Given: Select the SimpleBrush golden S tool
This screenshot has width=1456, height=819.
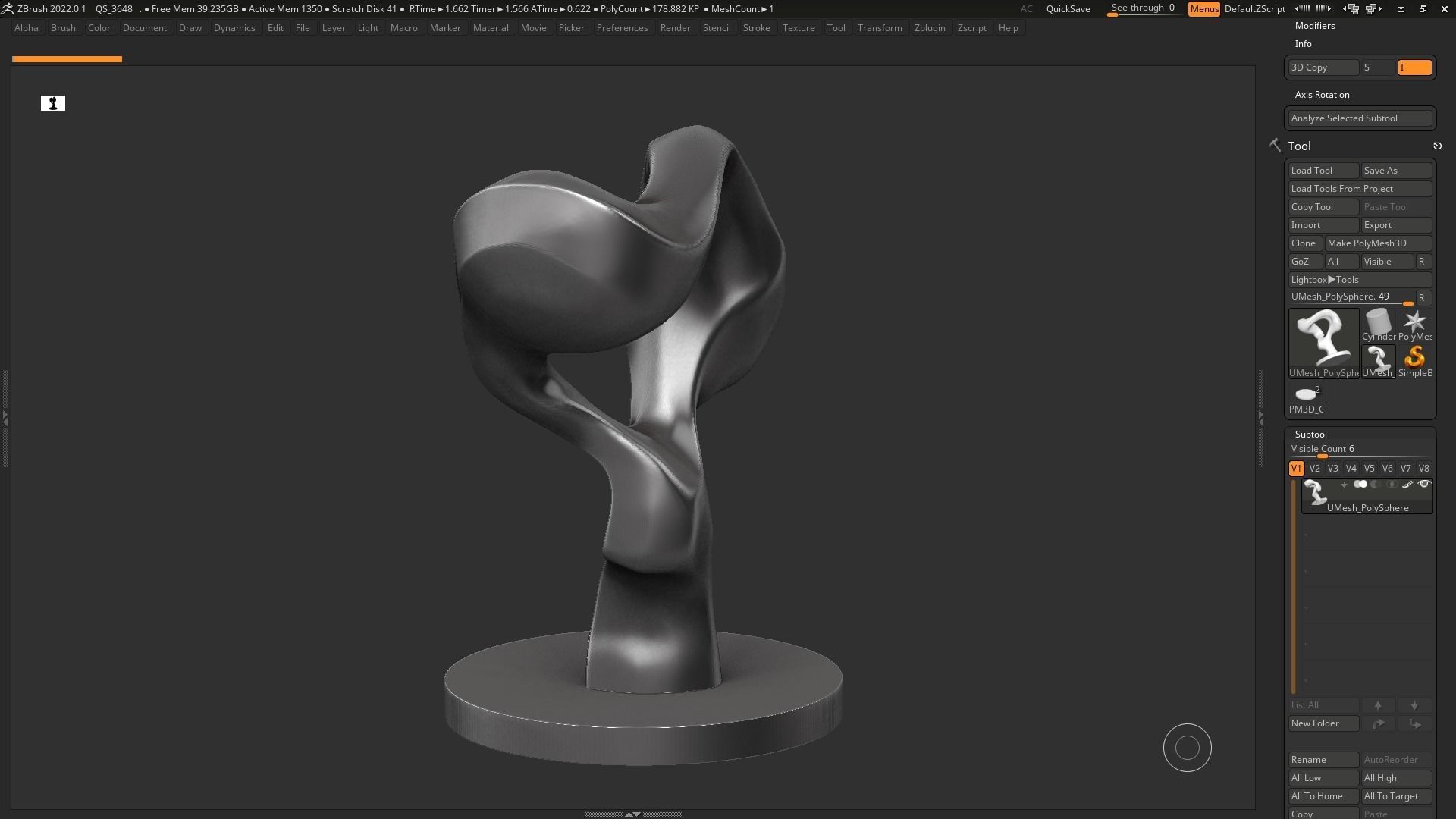Looking at the screenshot, I should 1415,362.
